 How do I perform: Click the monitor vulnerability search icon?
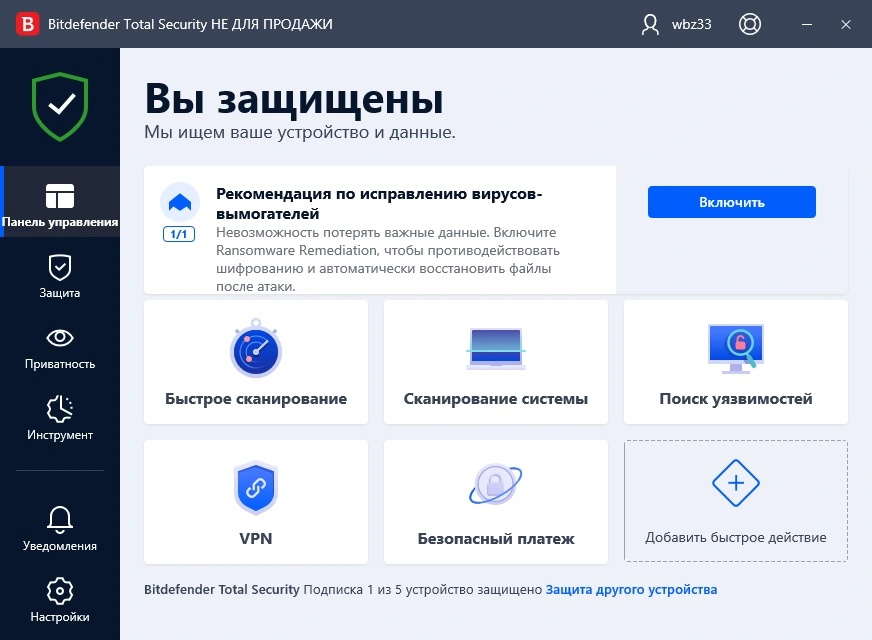pos(736,349)
